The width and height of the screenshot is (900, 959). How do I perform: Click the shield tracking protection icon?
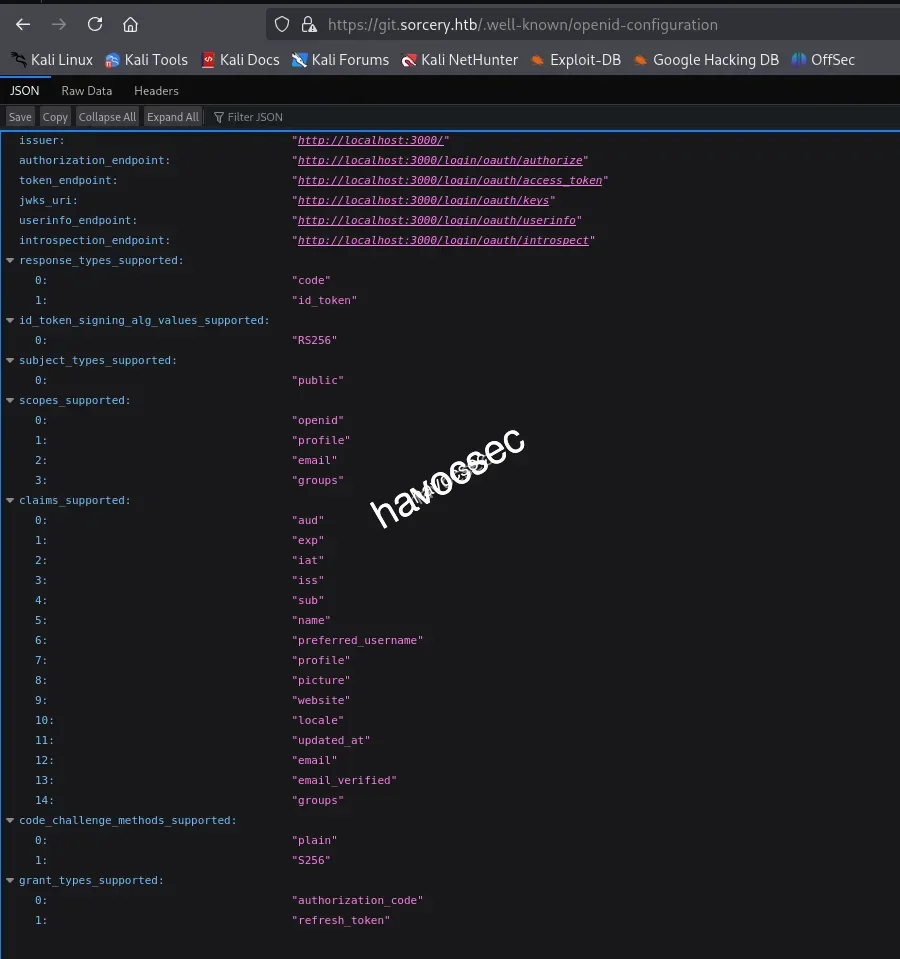[x=283, y=24]
